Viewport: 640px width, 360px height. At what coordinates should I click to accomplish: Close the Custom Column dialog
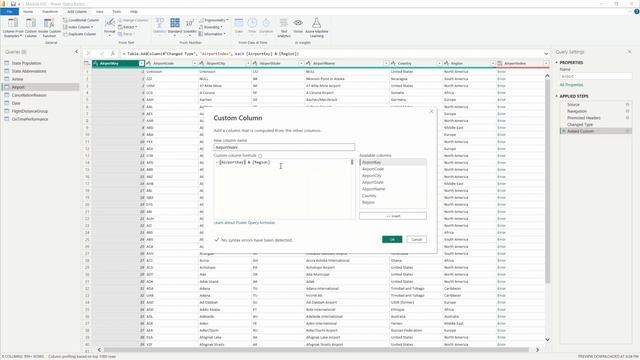click(431, 111)
